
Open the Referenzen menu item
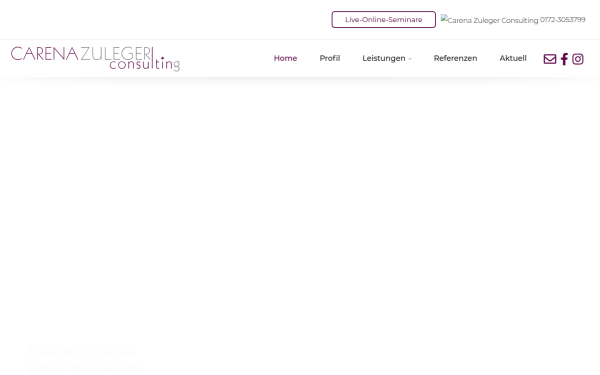tap(455, 58)
